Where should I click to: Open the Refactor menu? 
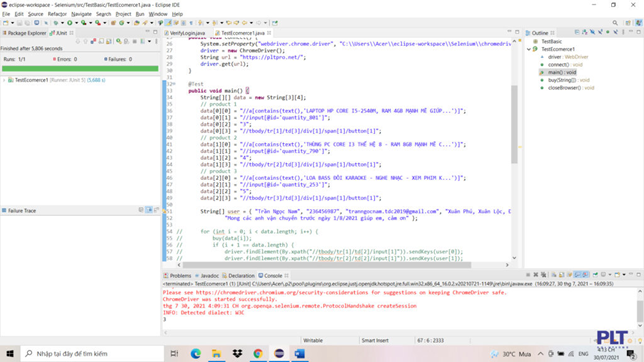coord(57,14)
